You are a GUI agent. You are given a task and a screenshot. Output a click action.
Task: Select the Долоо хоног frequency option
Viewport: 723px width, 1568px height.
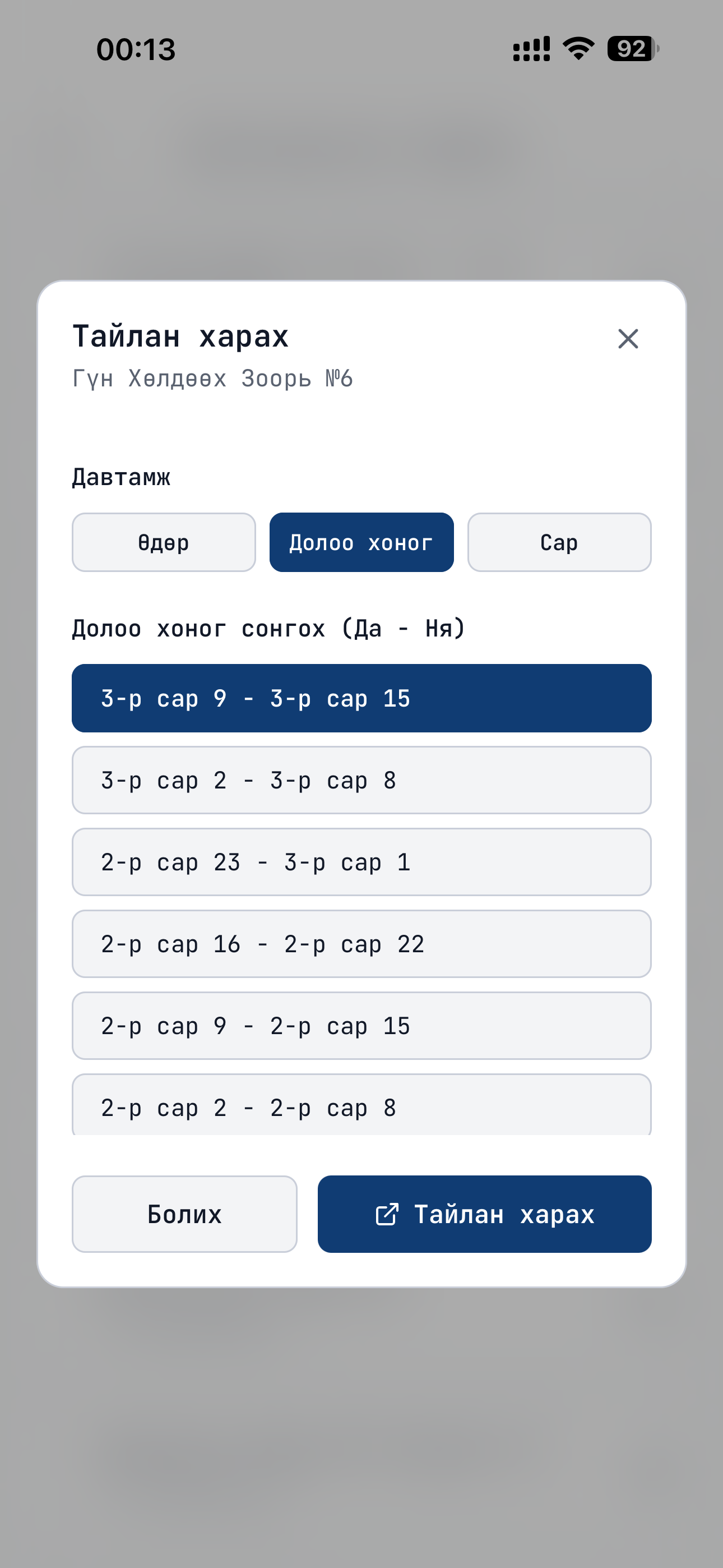coord(361,542)
